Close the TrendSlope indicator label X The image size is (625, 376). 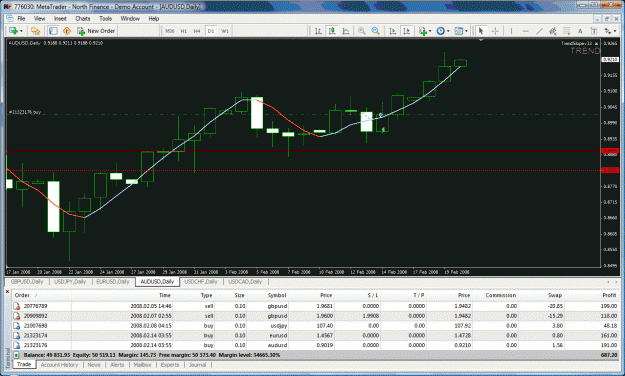pyautogui.click(x=596, y=43)
